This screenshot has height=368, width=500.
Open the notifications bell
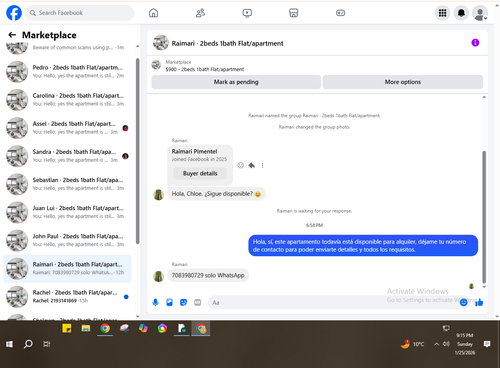461,13
